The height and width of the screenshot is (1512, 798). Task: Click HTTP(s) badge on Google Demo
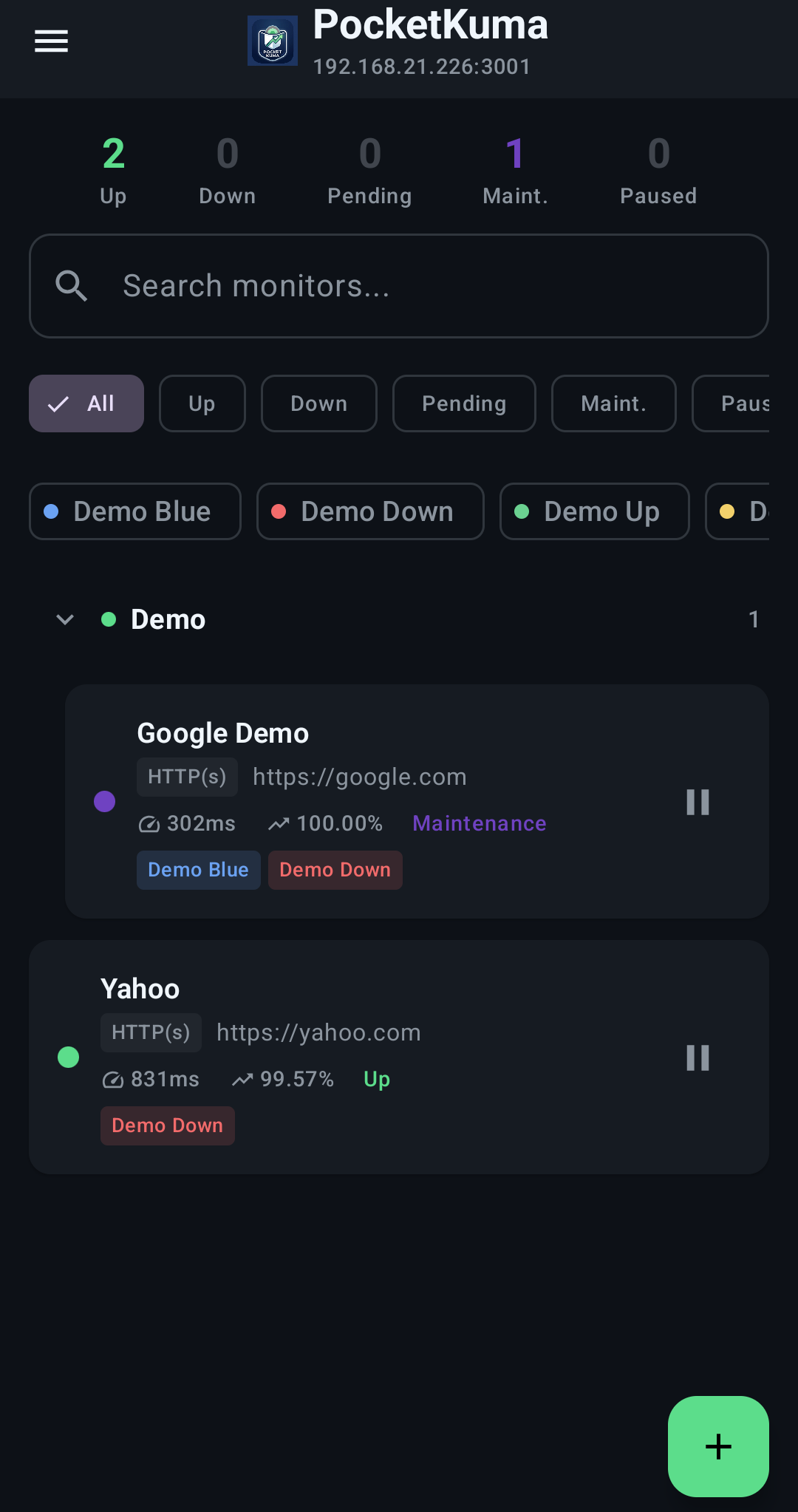[187, 777]
